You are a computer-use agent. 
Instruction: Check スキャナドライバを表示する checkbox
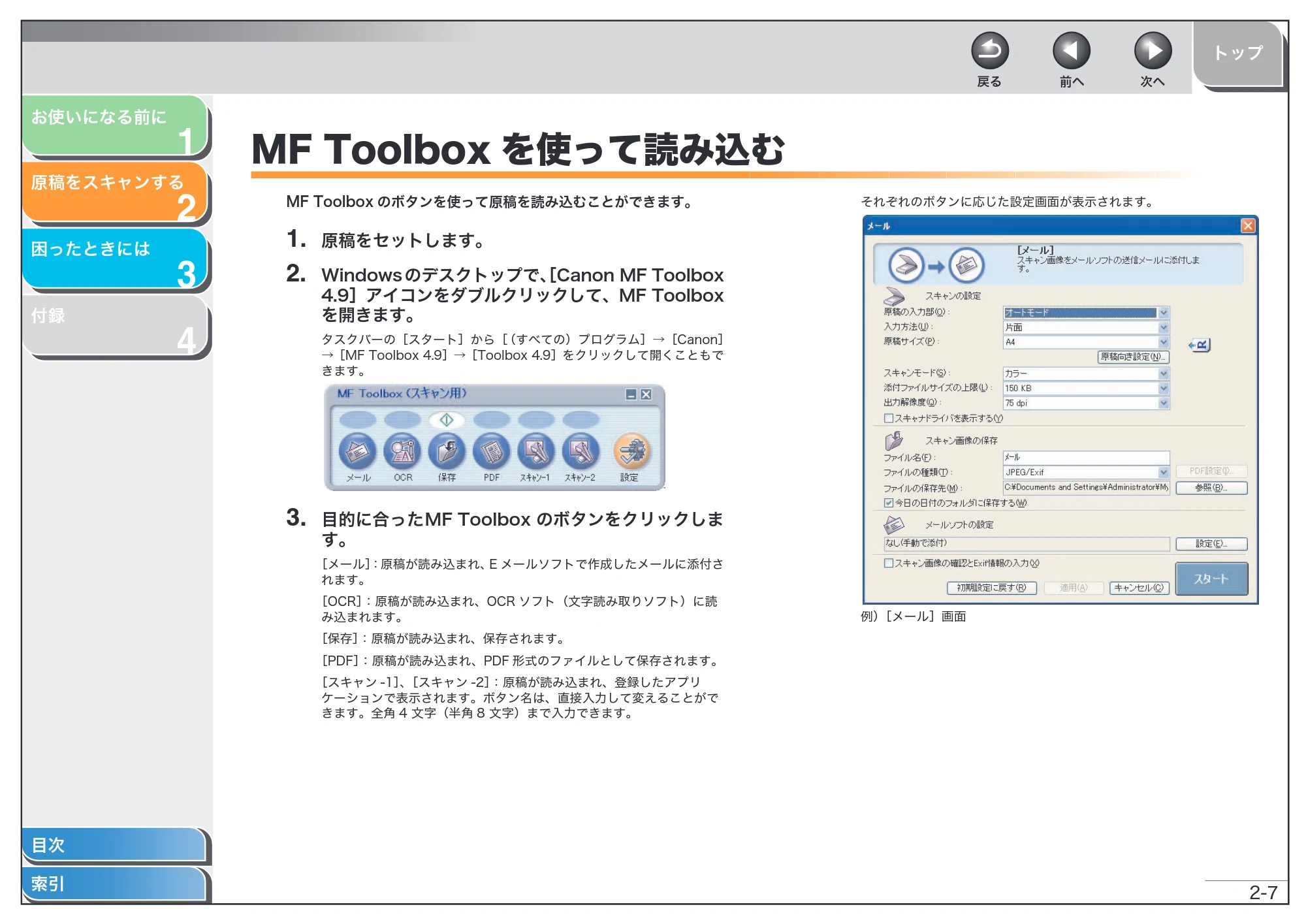[888, 418]
